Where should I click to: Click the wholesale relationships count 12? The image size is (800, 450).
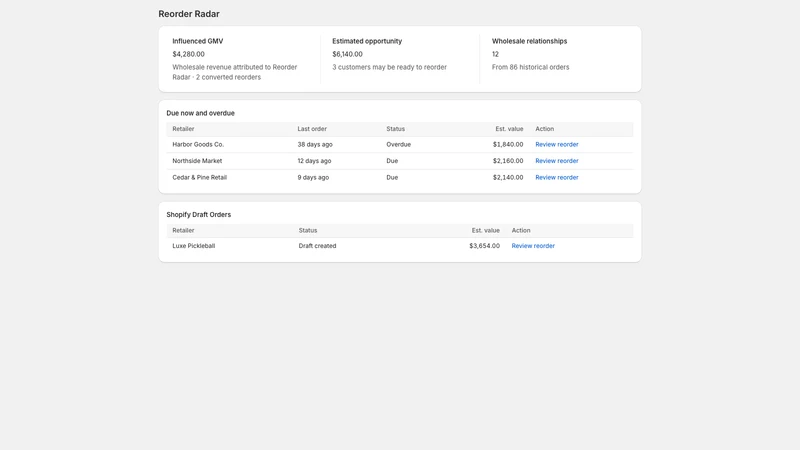[x=495, y=54]
